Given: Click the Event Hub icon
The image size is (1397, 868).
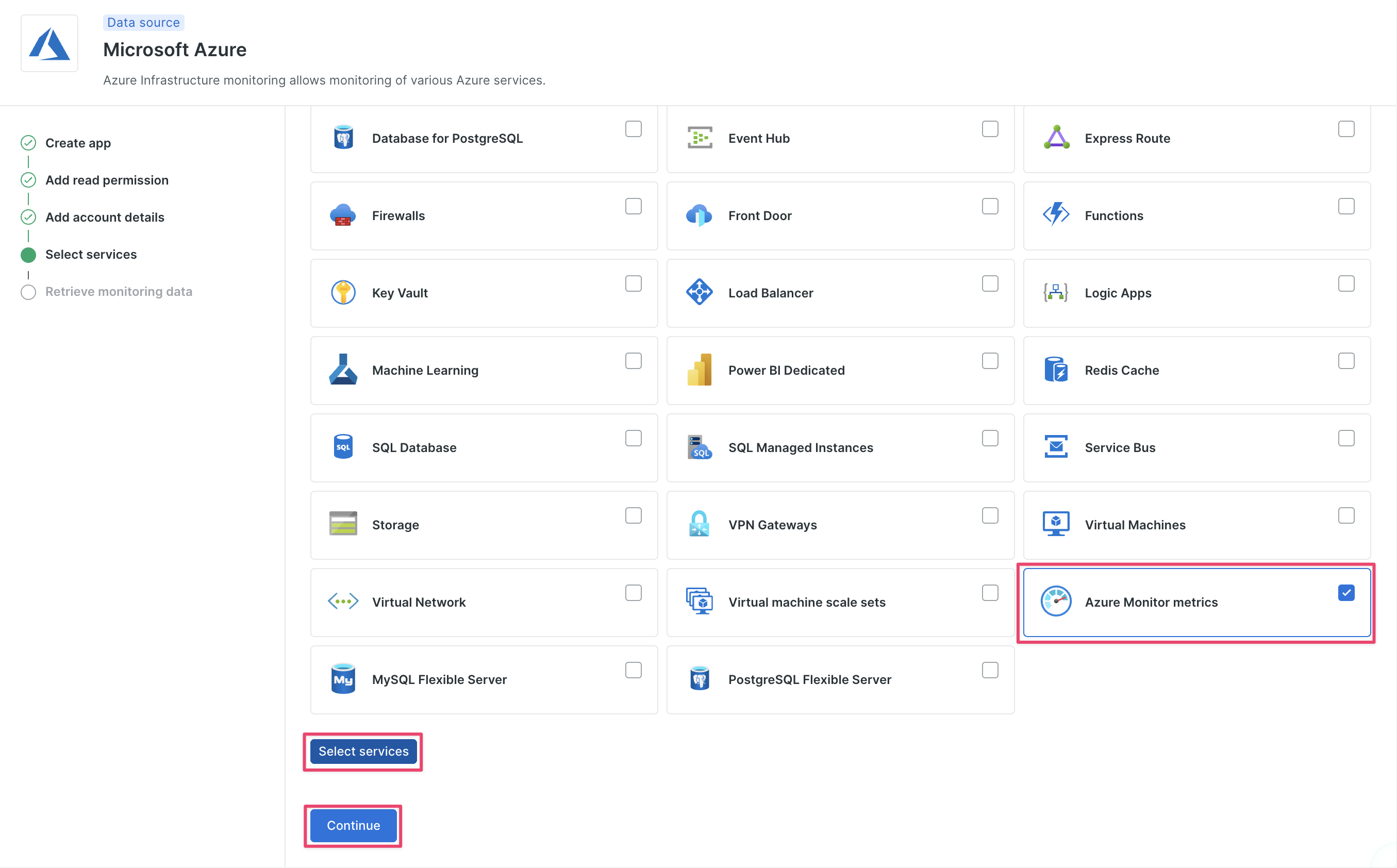Looking at the screenshot, I should (699, 137).
